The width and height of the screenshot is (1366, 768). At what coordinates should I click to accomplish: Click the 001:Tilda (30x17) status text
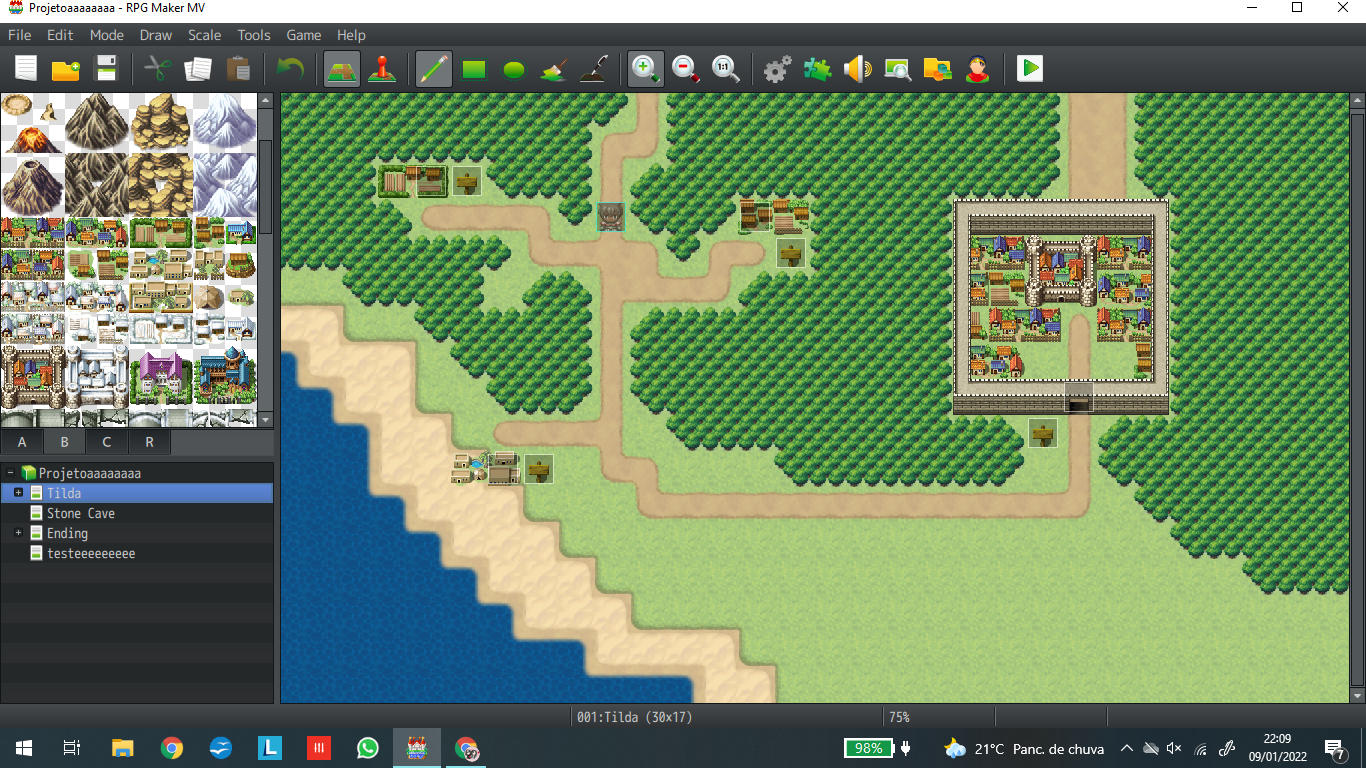pyautogui.click(x=634, y=717)
